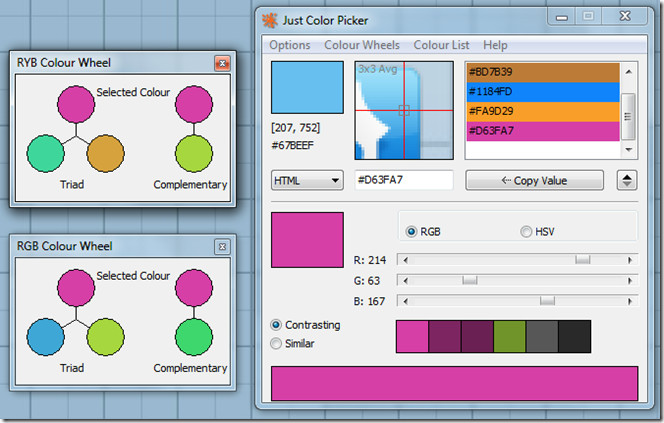Open the Options menu
Viewport: 664px width, 423px height.
click(x=290, y=45)
